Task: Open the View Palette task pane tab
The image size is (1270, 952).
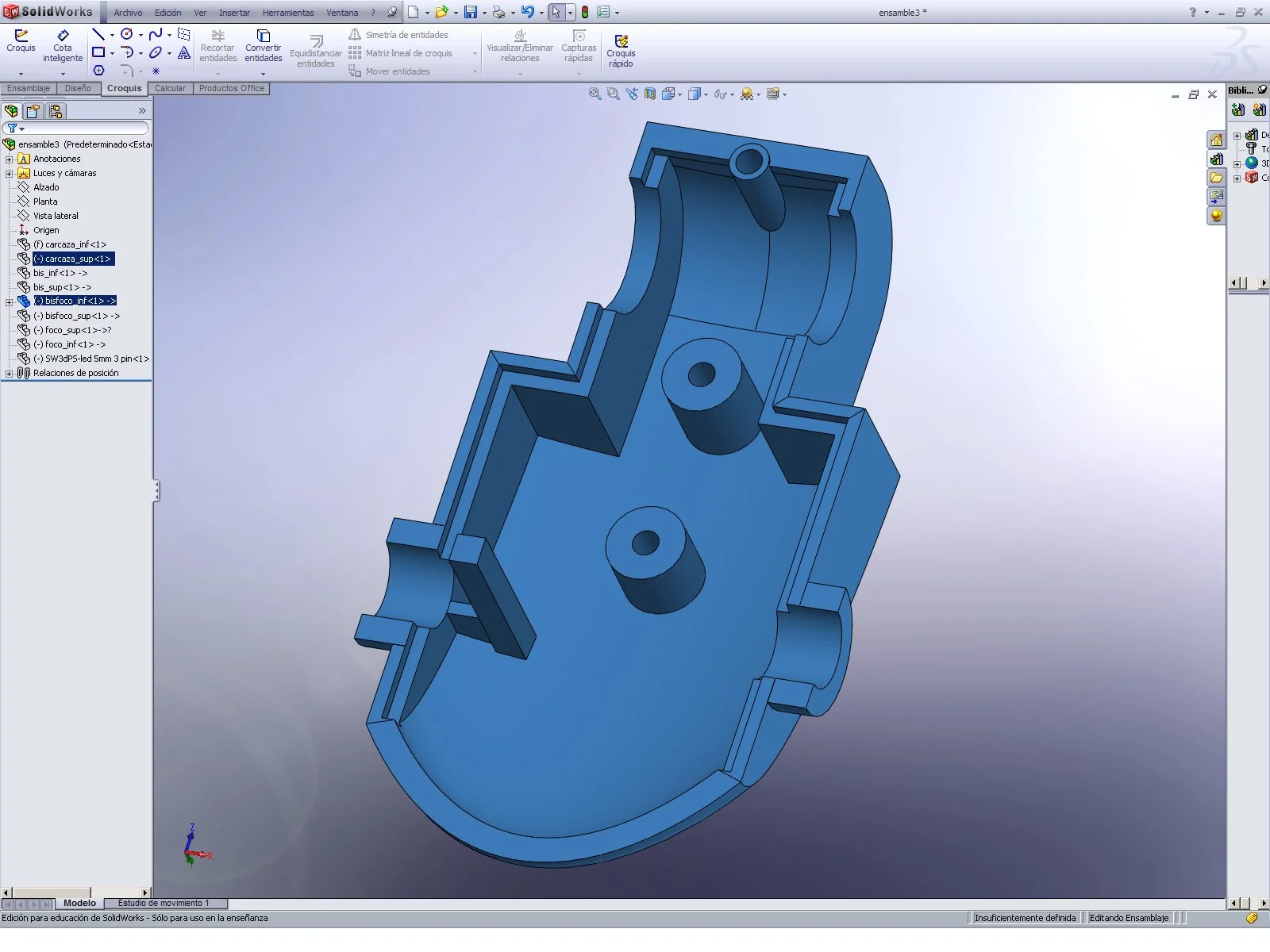Action: point(1216,196)
